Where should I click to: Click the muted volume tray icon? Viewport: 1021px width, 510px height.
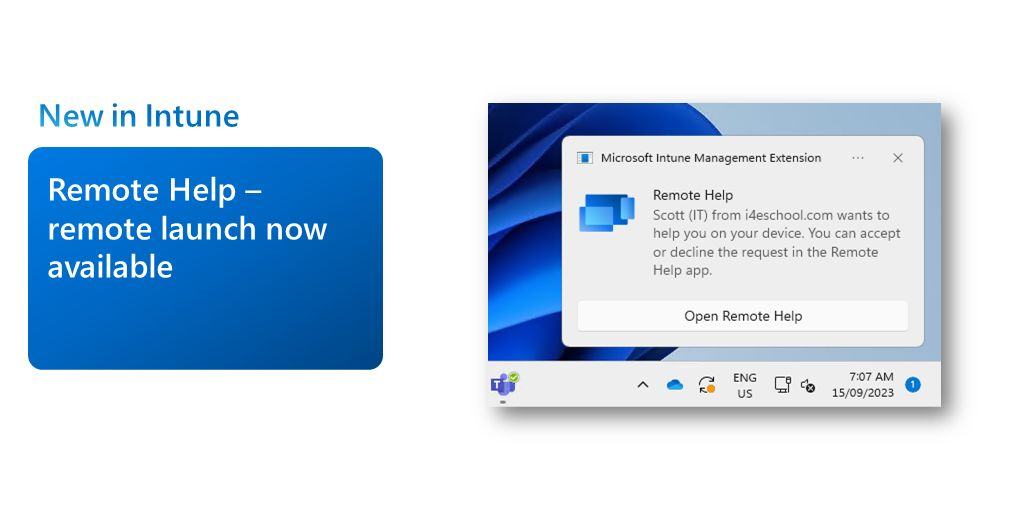pyautogui.click(x=807, y=385)
